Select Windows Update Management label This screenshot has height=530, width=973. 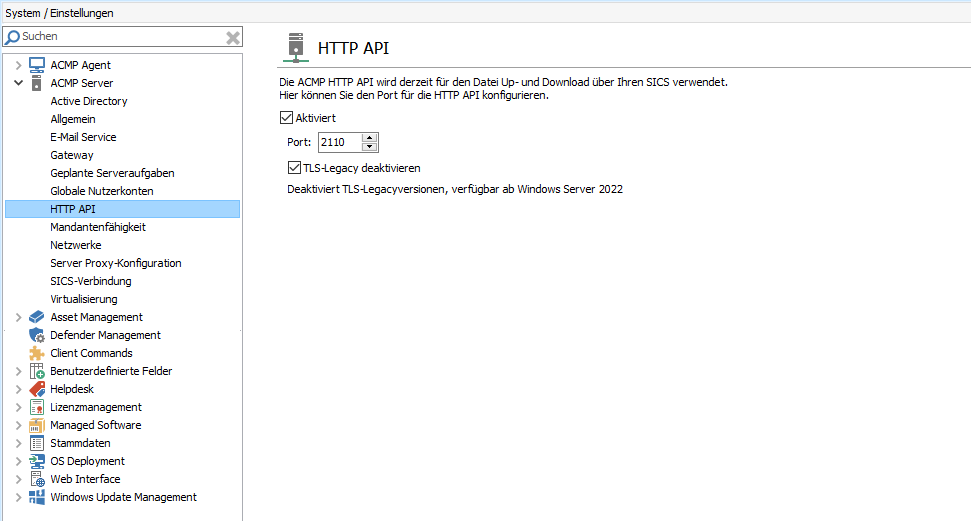(x=123, y=496)
